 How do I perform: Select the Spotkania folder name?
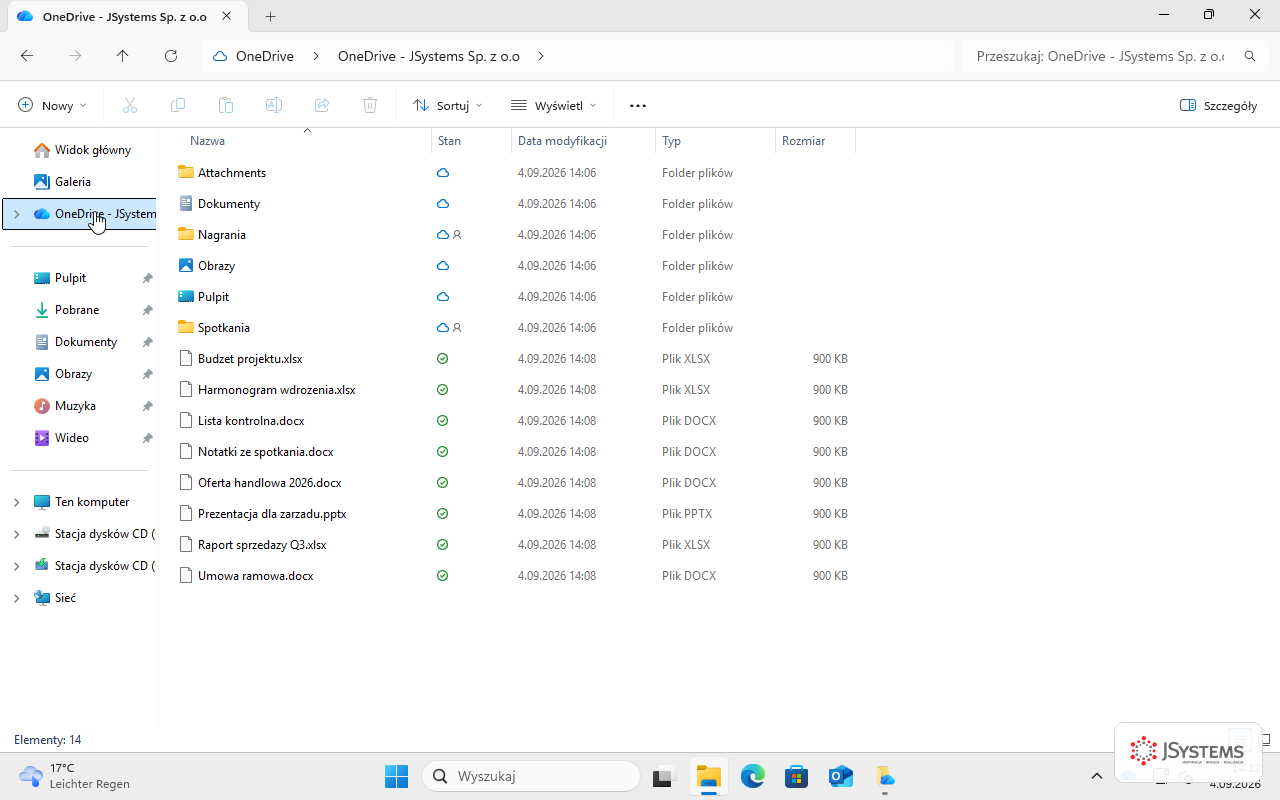point(224,328)
